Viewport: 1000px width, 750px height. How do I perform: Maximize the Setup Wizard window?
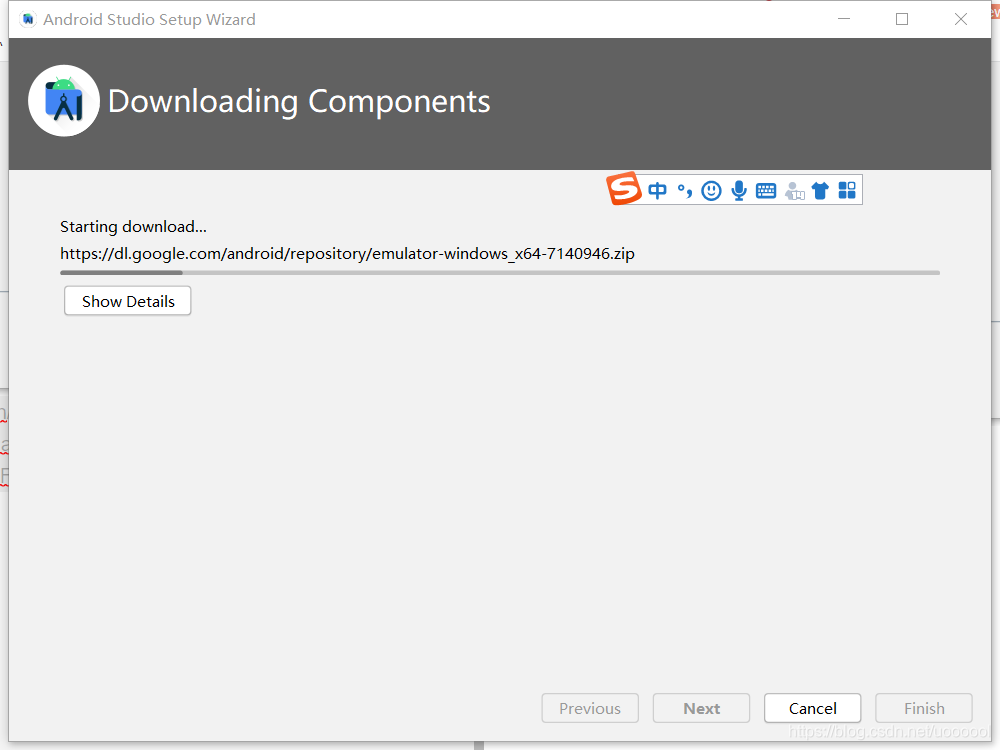click(902, 19)
